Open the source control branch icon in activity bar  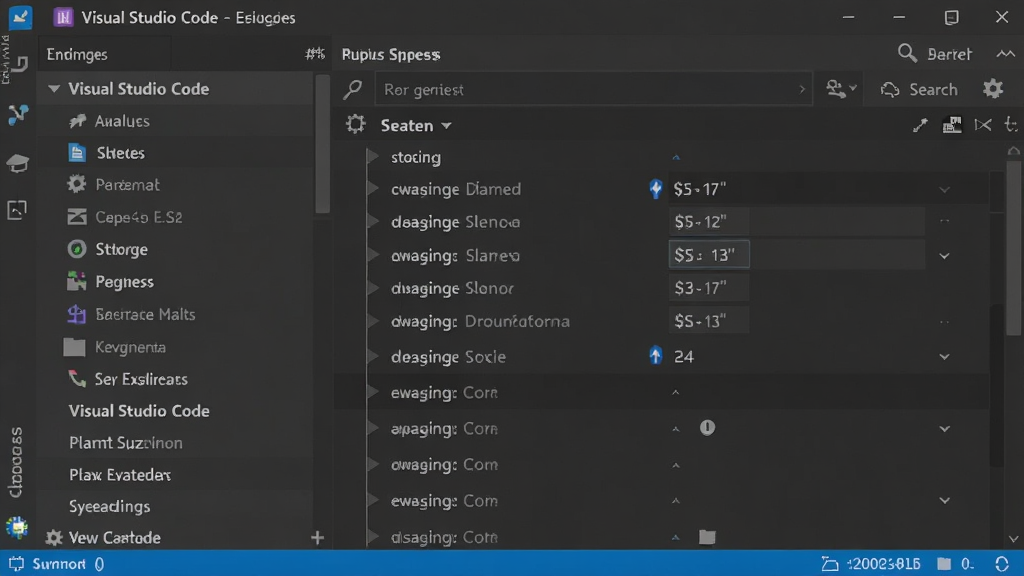(x=18, y=115)
